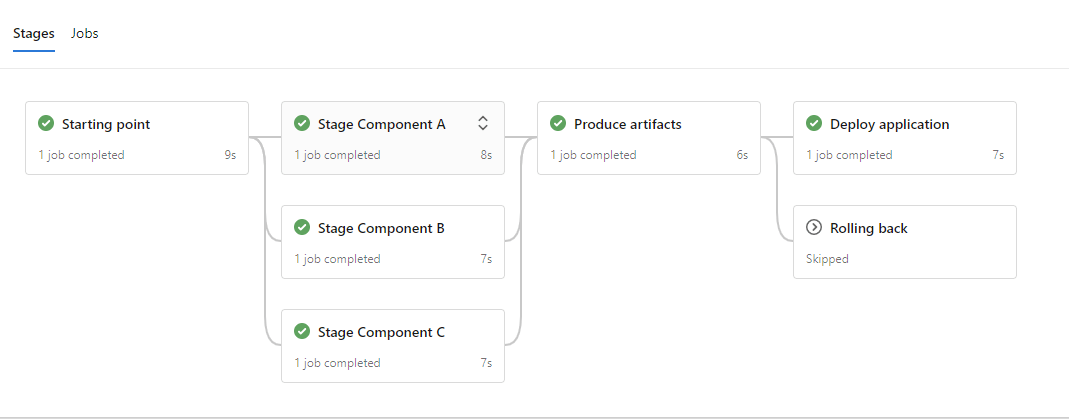Click Deploy application success checkmark icon
Image resolution: width=1069 pixels, height=419 pixels.
[813, 124]
